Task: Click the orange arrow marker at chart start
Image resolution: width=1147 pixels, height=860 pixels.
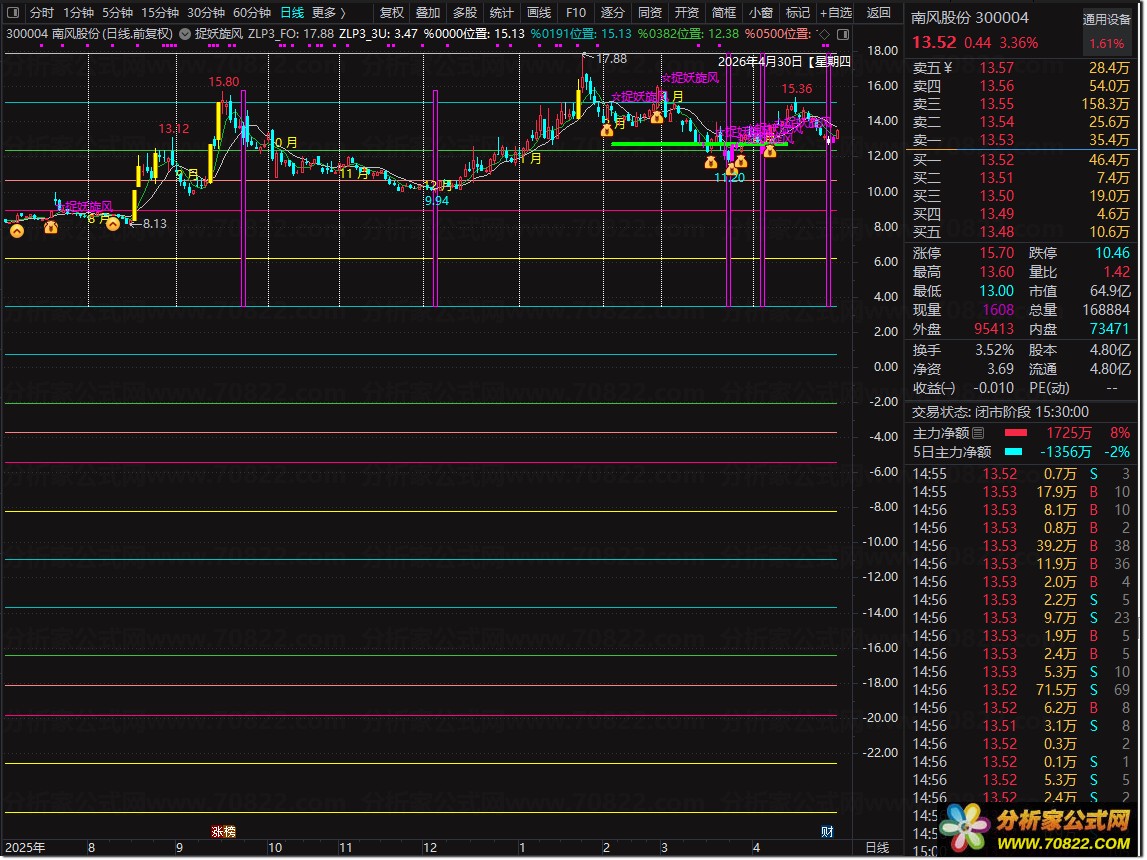Action: point(17,231)
